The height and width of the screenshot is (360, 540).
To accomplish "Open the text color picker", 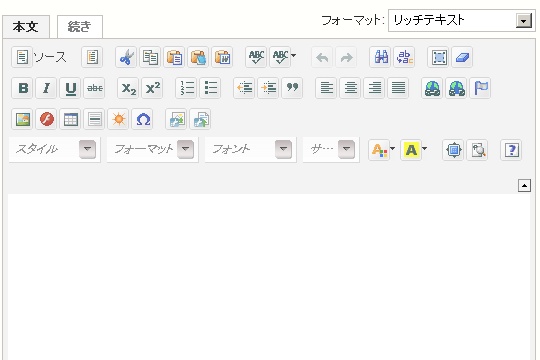I will [x=382, y=150].
